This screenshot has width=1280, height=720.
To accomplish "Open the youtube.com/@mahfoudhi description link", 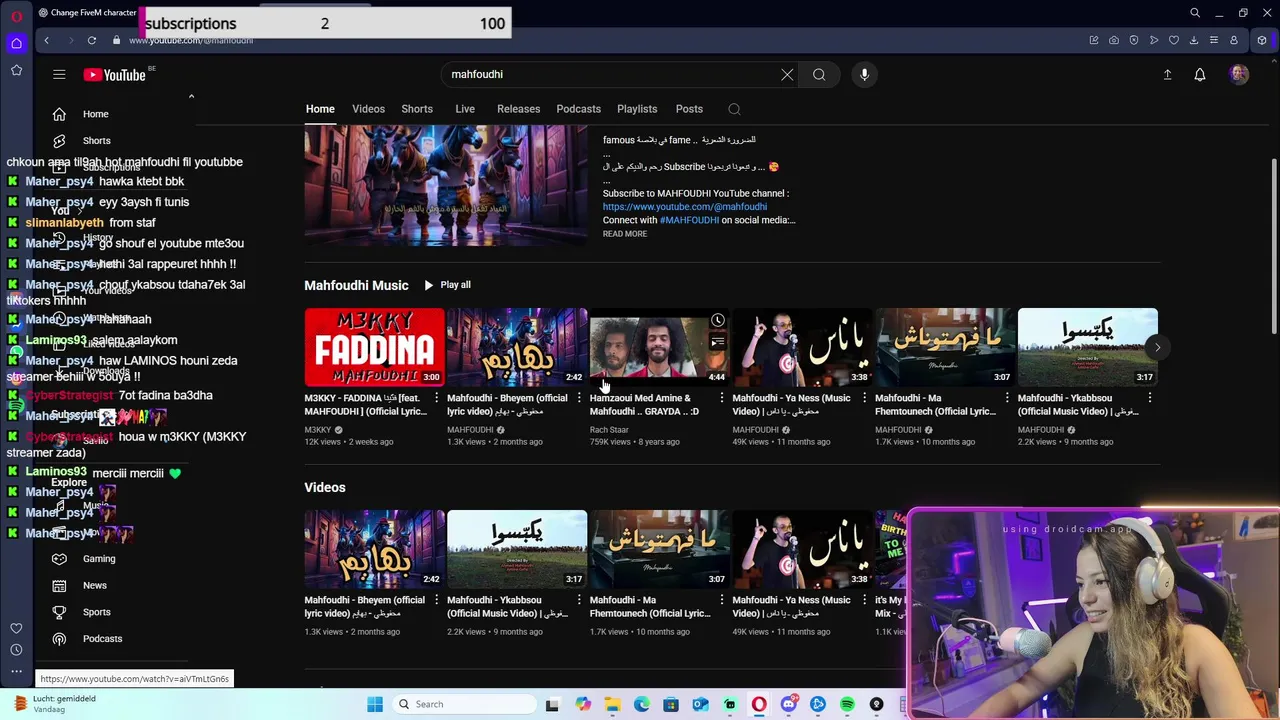I will (x=685, y=207).
